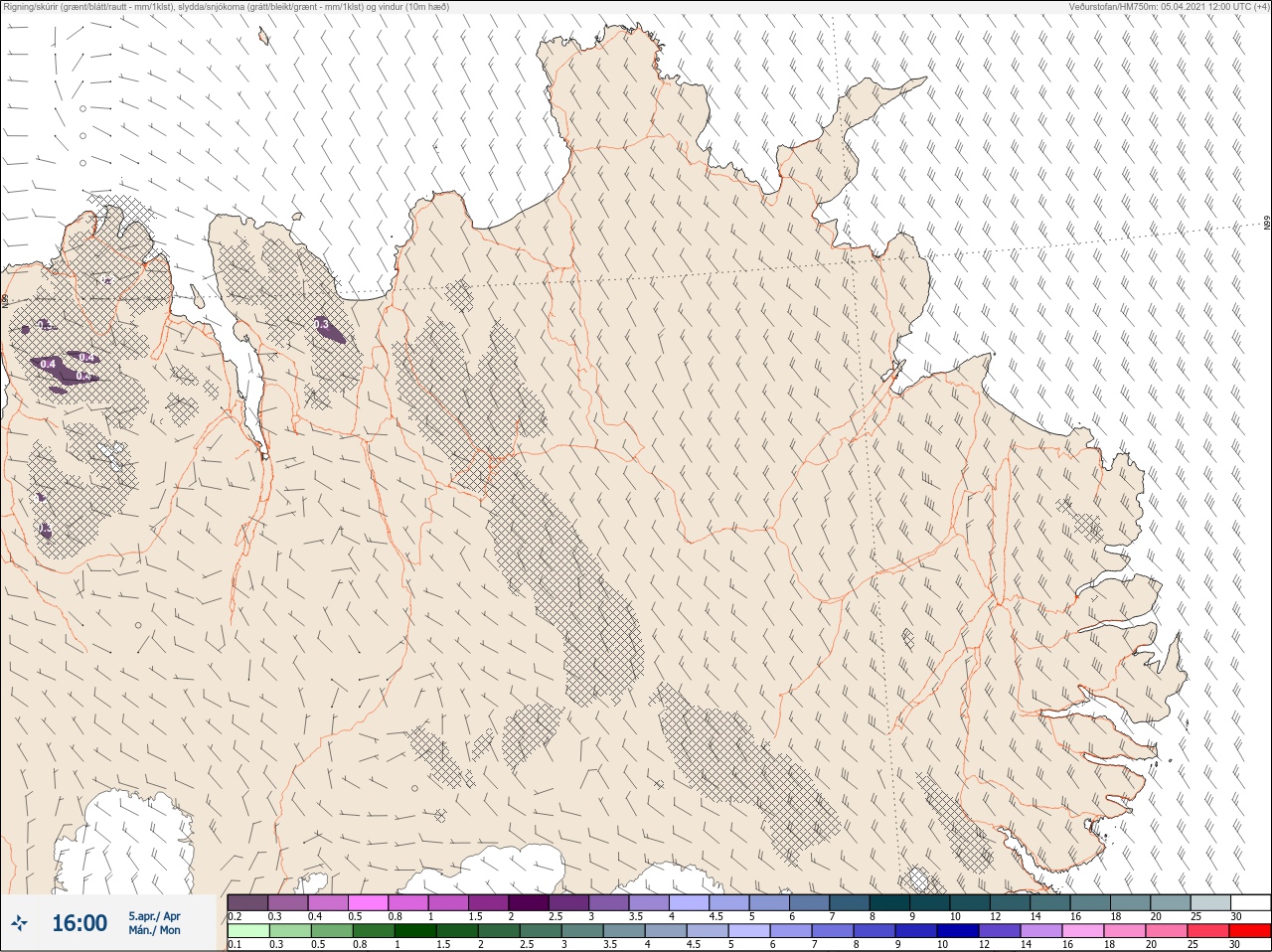Select top legend swatch between 2 and 2.5
The image size is (1272, 952).
529,902
